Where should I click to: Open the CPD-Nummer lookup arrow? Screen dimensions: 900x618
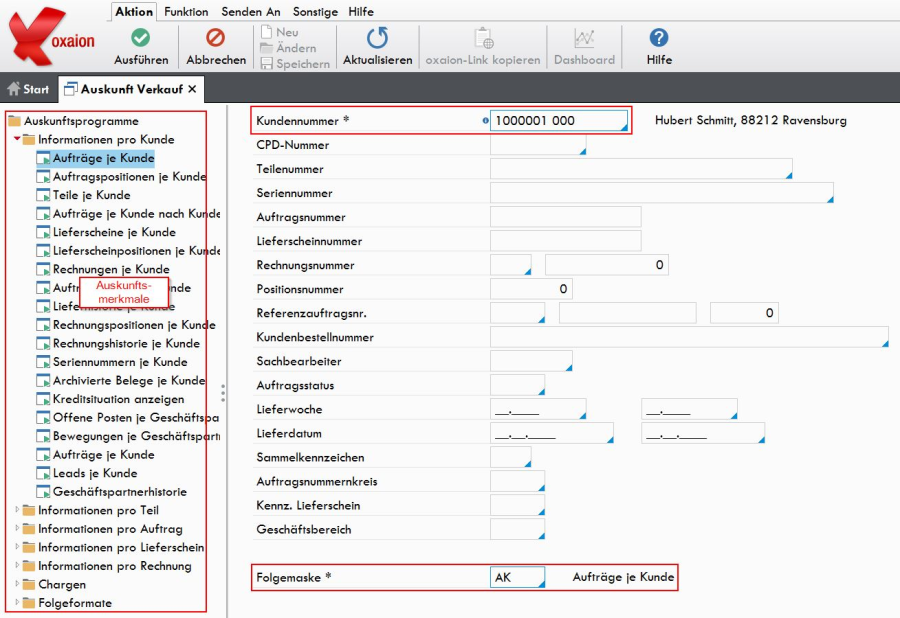point(583,151)
